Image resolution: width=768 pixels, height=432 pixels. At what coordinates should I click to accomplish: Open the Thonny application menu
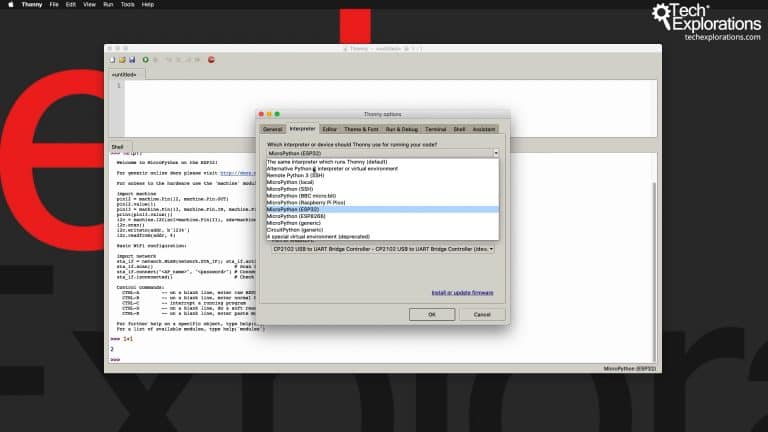pyautogui.click(x=32, y=4)
